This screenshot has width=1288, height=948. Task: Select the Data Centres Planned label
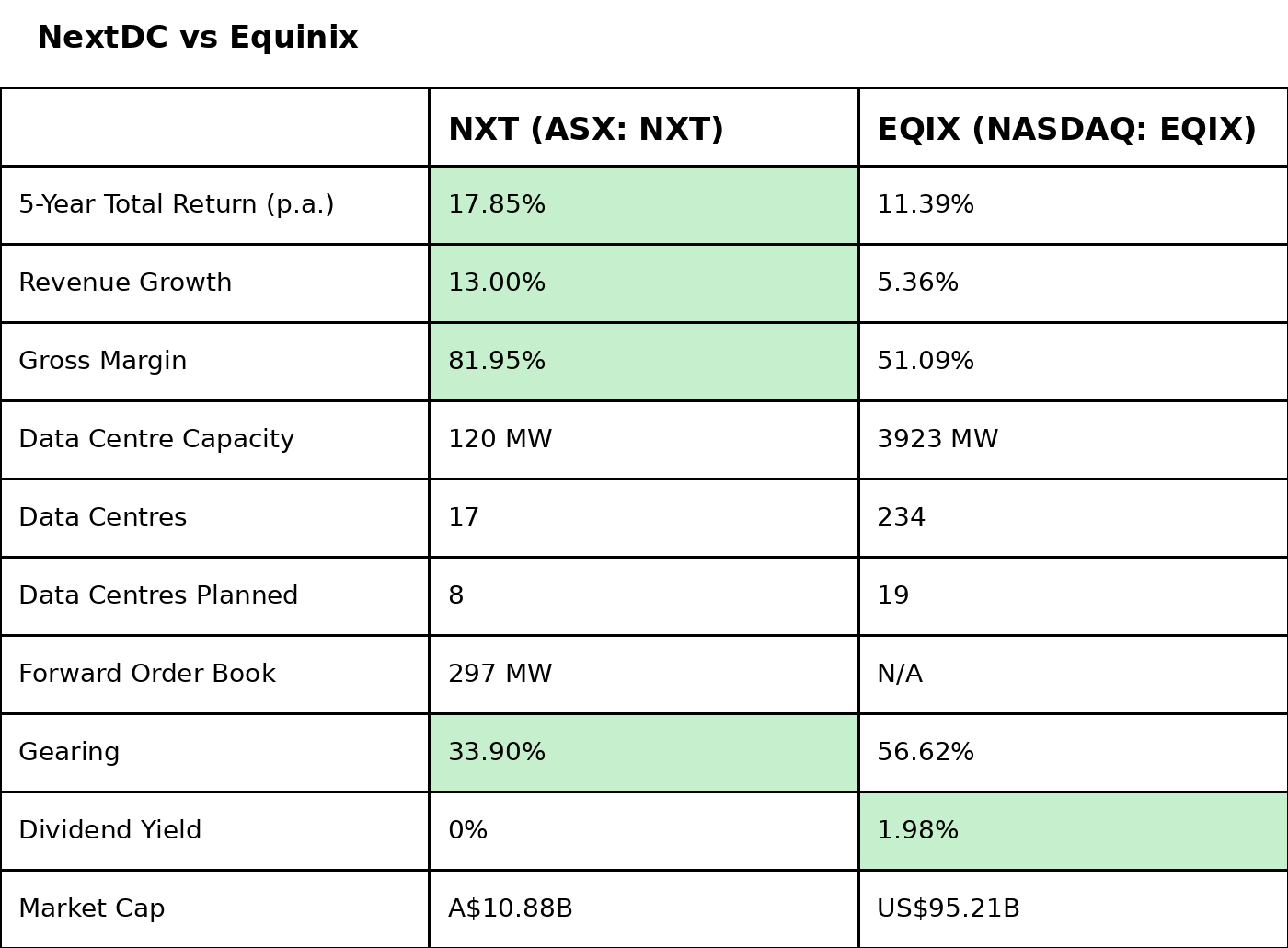click(x=158, y=596)
